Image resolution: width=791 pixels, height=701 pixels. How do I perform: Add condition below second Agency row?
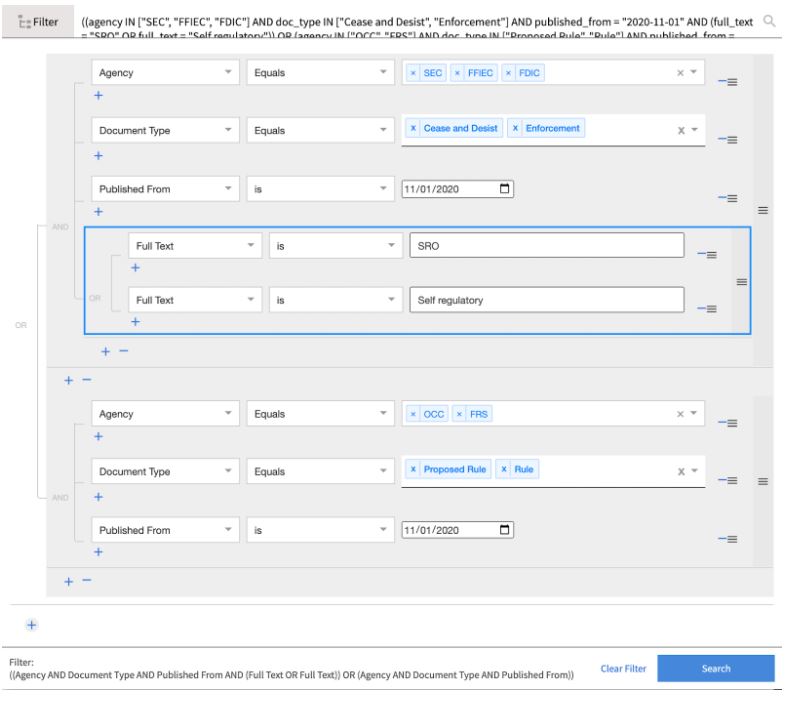[98, 436]
